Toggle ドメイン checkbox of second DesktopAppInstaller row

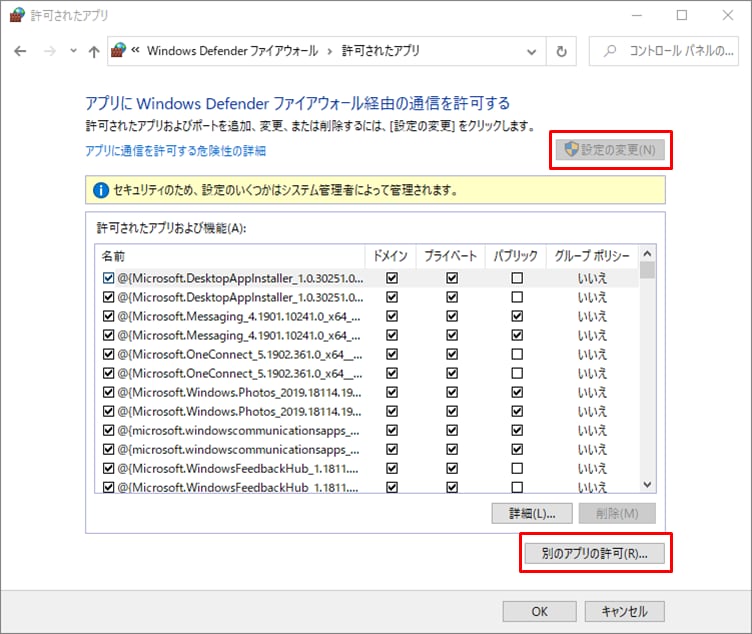pos(392,297)
